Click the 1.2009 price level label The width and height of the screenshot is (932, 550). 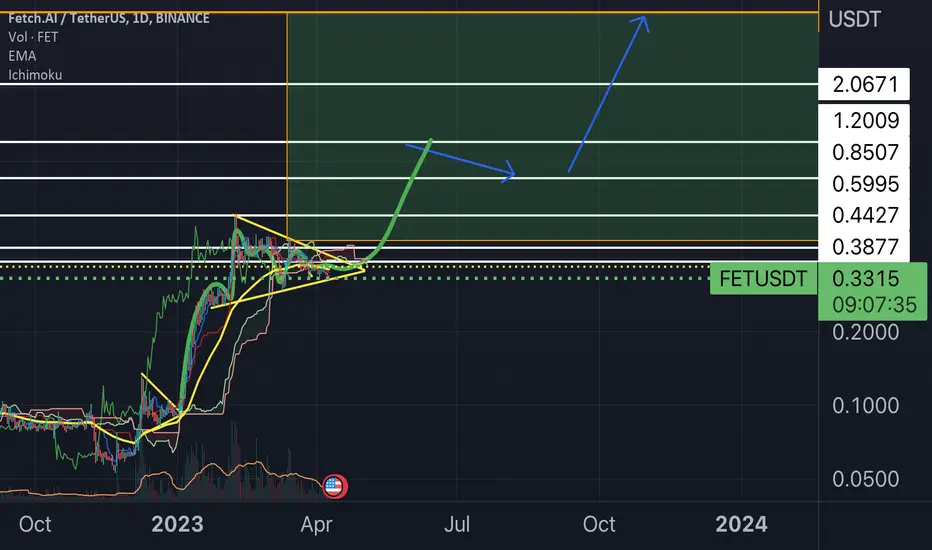(x=864, y=121)
